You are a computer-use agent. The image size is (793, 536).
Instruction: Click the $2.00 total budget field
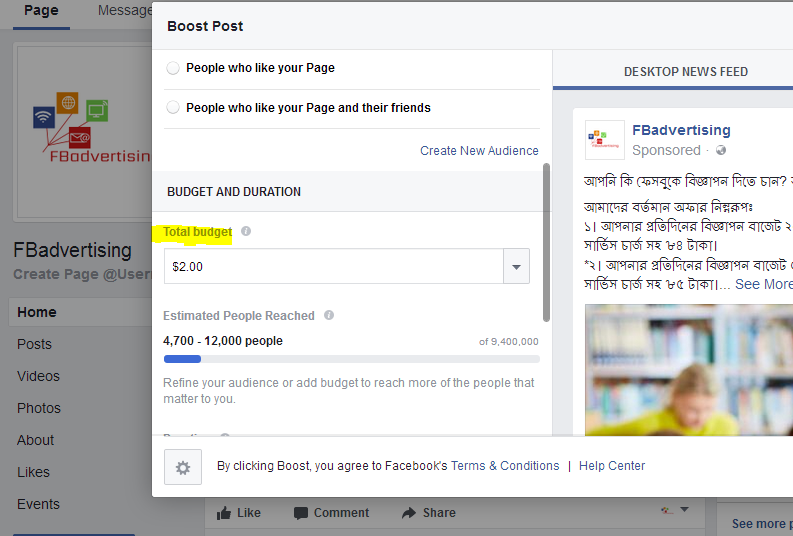[x=334, y=266]
